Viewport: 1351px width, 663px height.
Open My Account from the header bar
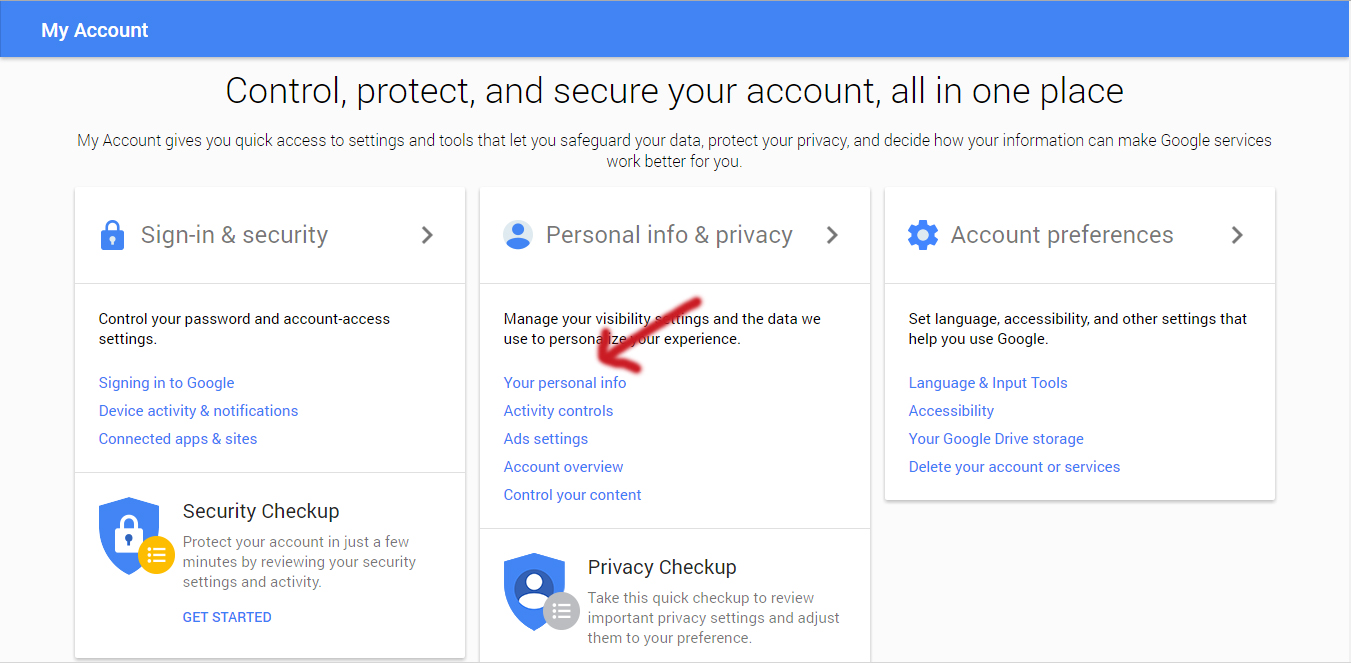coord(94,29)
